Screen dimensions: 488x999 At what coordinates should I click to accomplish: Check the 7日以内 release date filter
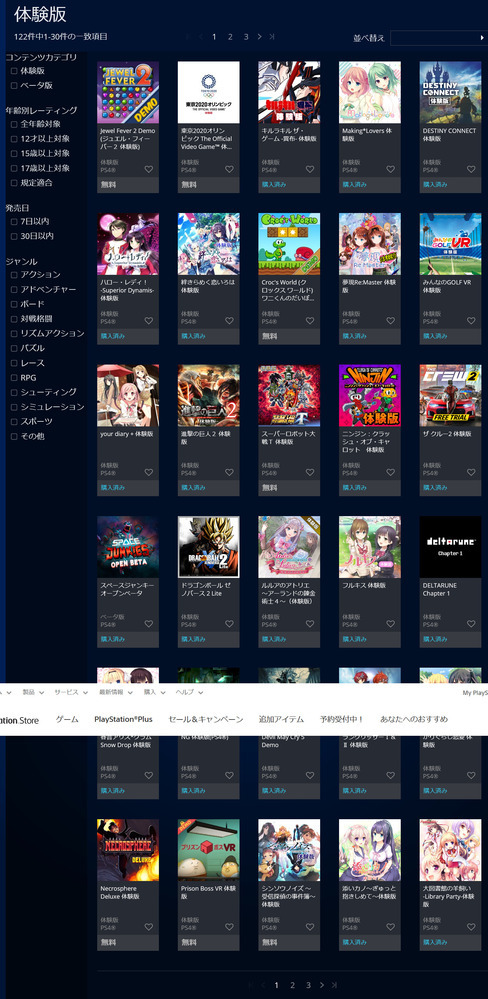point(15,222)
